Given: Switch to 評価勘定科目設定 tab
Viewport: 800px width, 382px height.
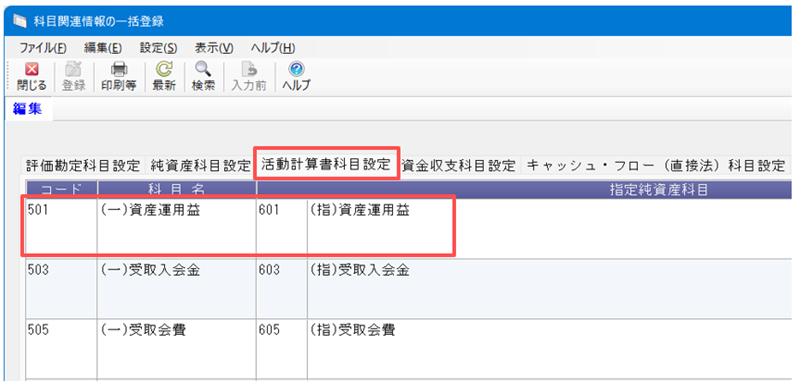Looking at the screenshot, I should 83,165.
